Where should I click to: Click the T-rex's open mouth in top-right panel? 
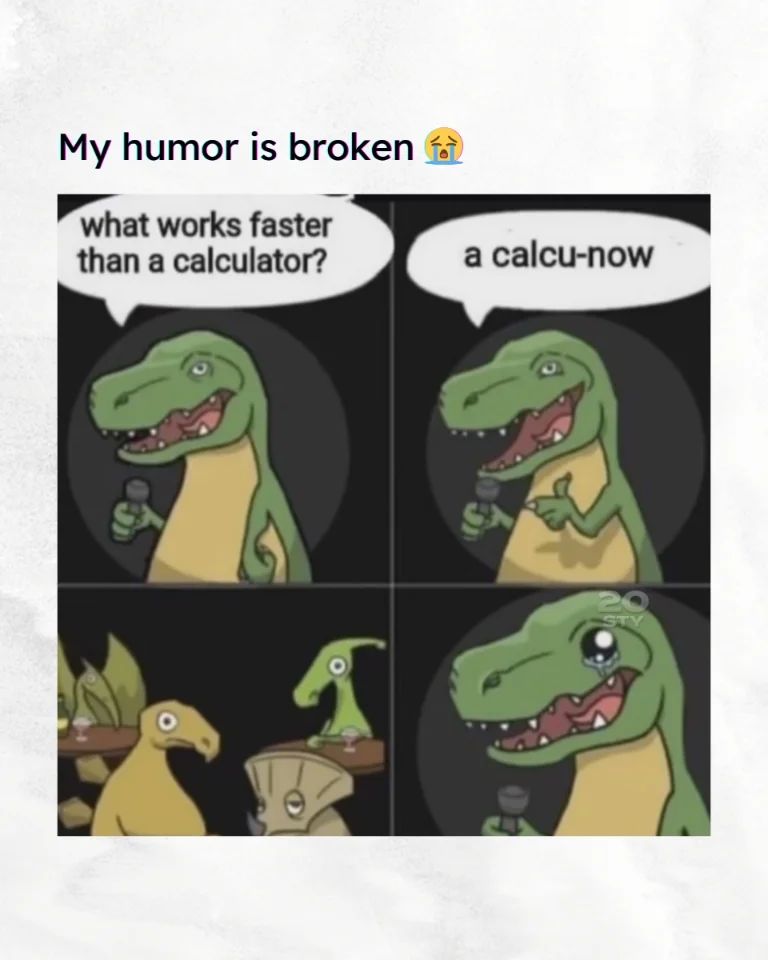[x=532, y=432]
